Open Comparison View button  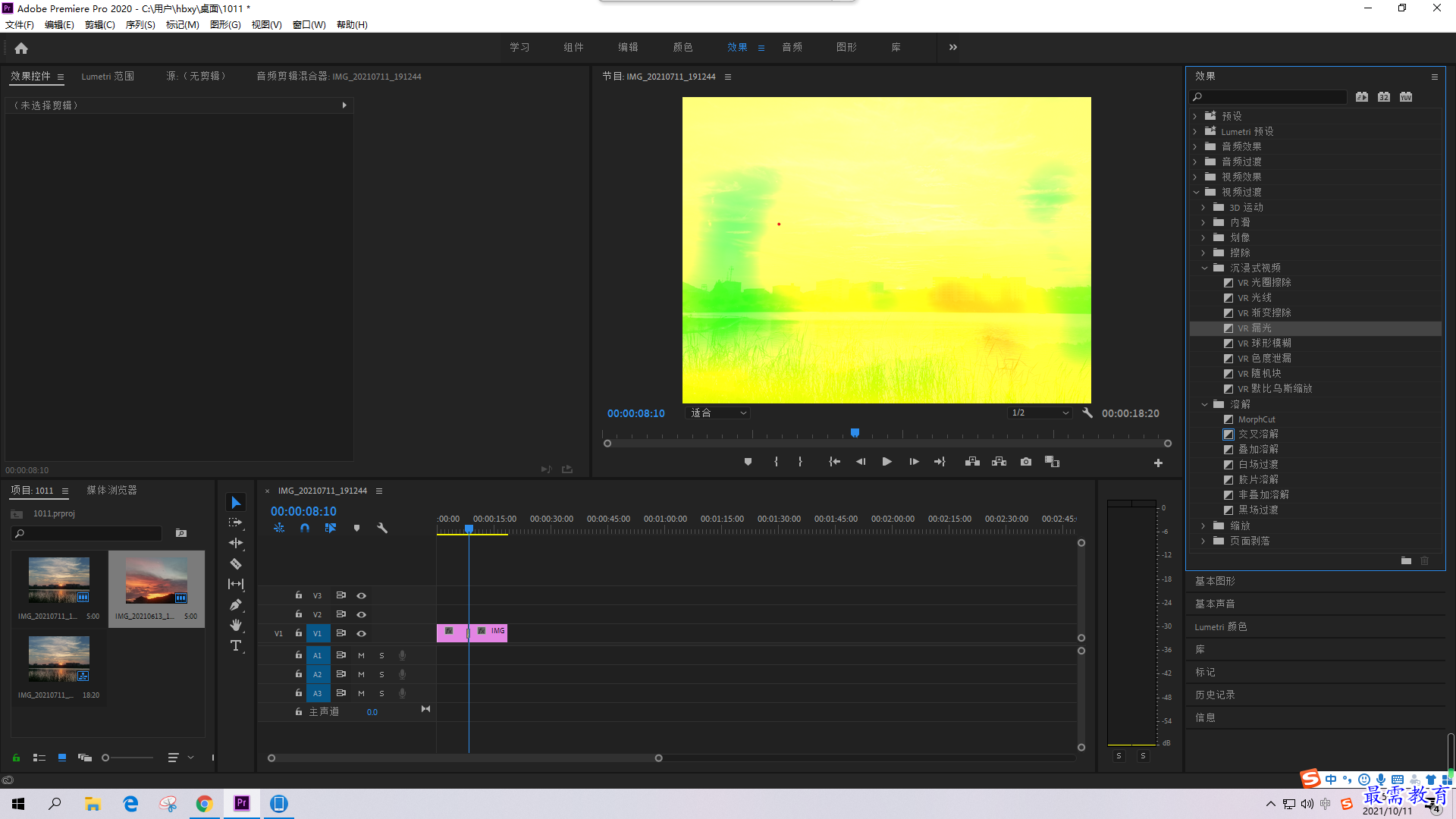pyautogui.click(x=1052, y=462)
